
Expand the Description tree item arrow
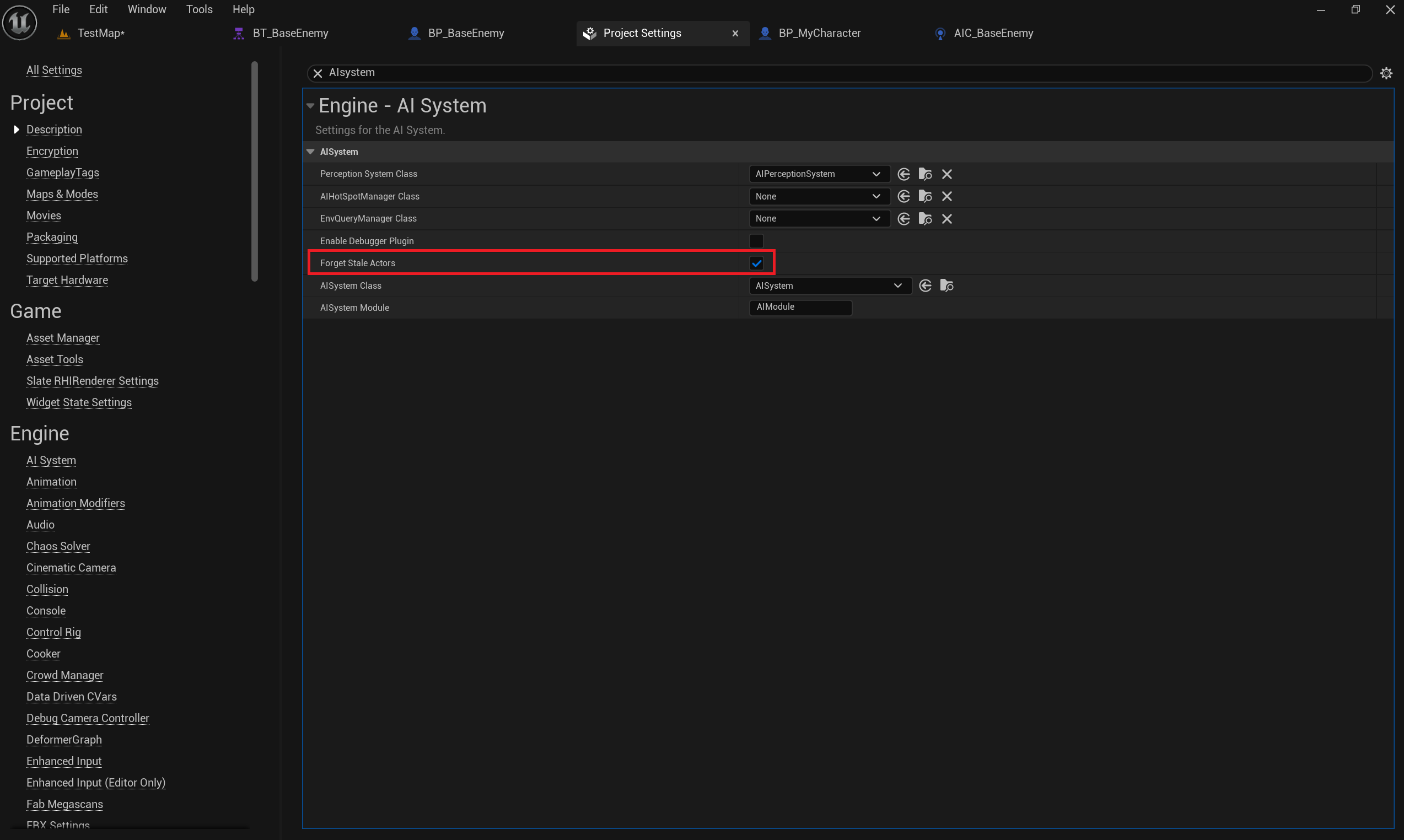[17, 130]
